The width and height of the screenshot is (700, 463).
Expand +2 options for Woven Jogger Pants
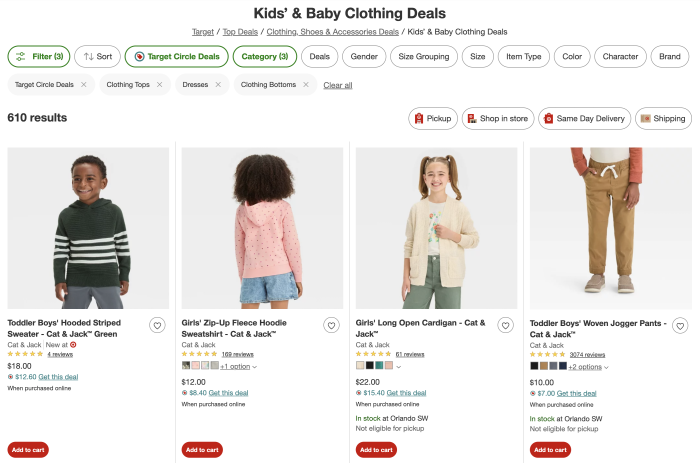pyautogui.click(x=588, y=367)
